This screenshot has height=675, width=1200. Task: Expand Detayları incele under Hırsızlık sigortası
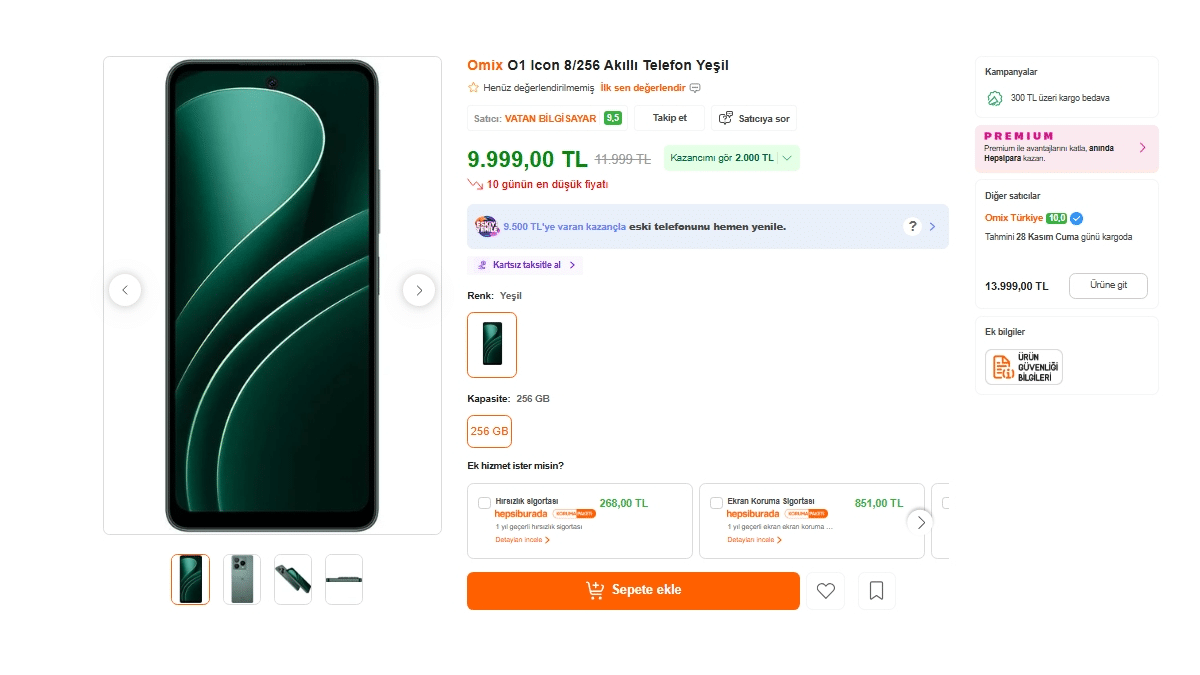click(522, 540)
